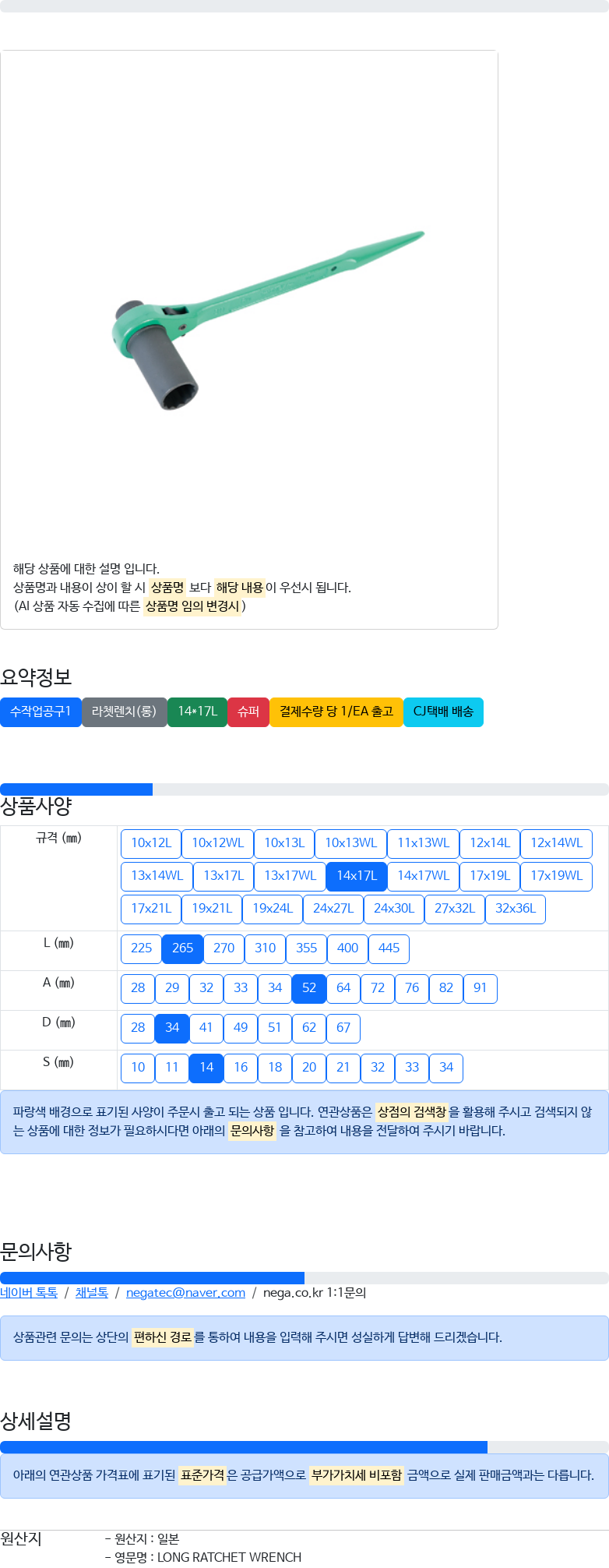Open the 네이버 톡톡 inquiry link

[29, 1292]
